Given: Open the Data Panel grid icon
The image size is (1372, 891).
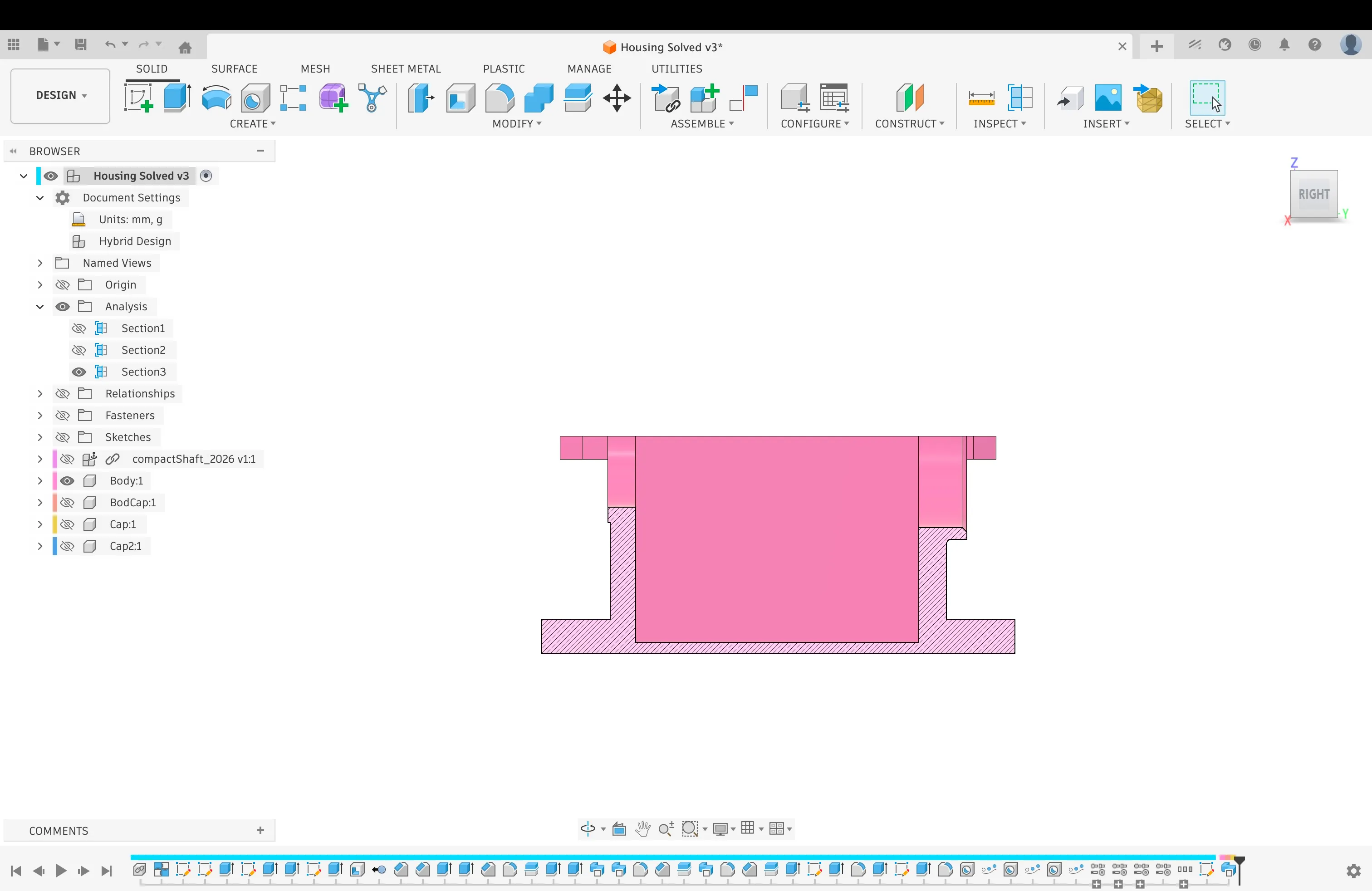Looking at the screenshot, I should pyautogui.click(x=14, y=45).
